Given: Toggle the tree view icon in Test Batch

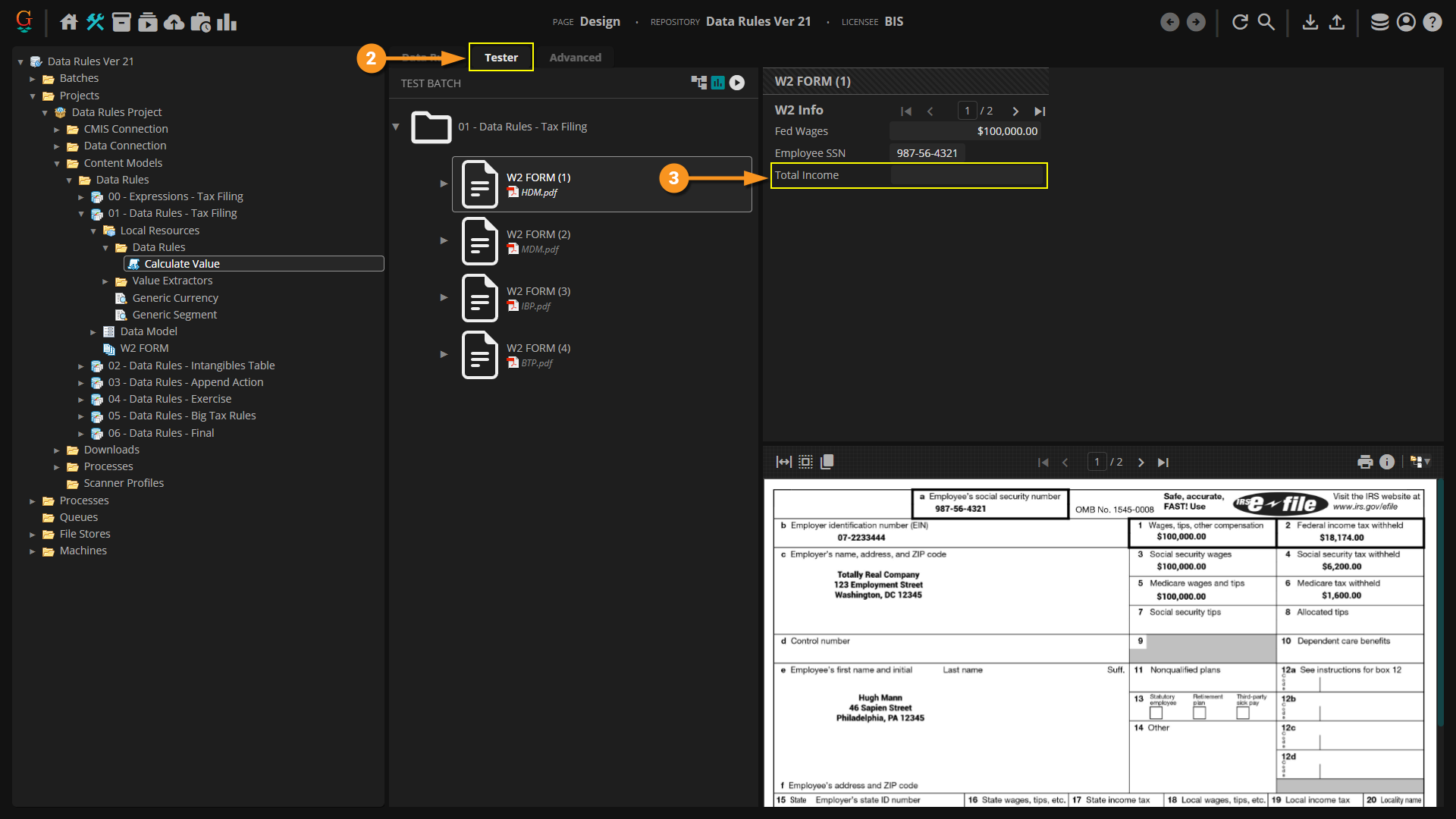Looking at the screenshot, I should click(698, 83).
